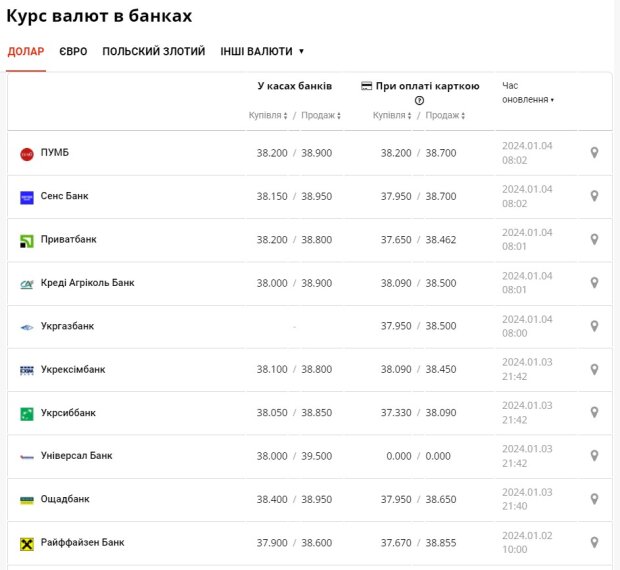Image resolution: width=620 pixels, height=570 pixels.
Task: Show Сенс Банк locations map pin
Action: pyautogui.click(x=594, y=196)
